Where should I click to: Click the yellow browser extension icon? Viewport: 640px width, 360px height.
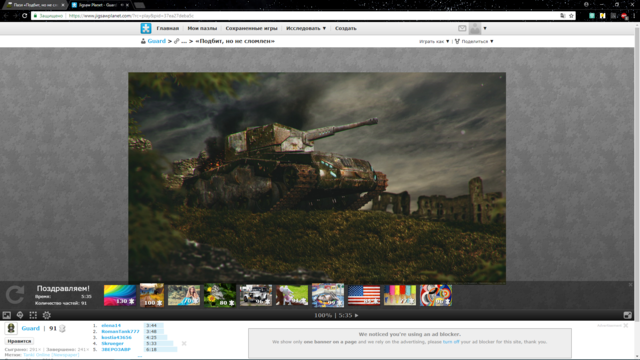point(602,16)
